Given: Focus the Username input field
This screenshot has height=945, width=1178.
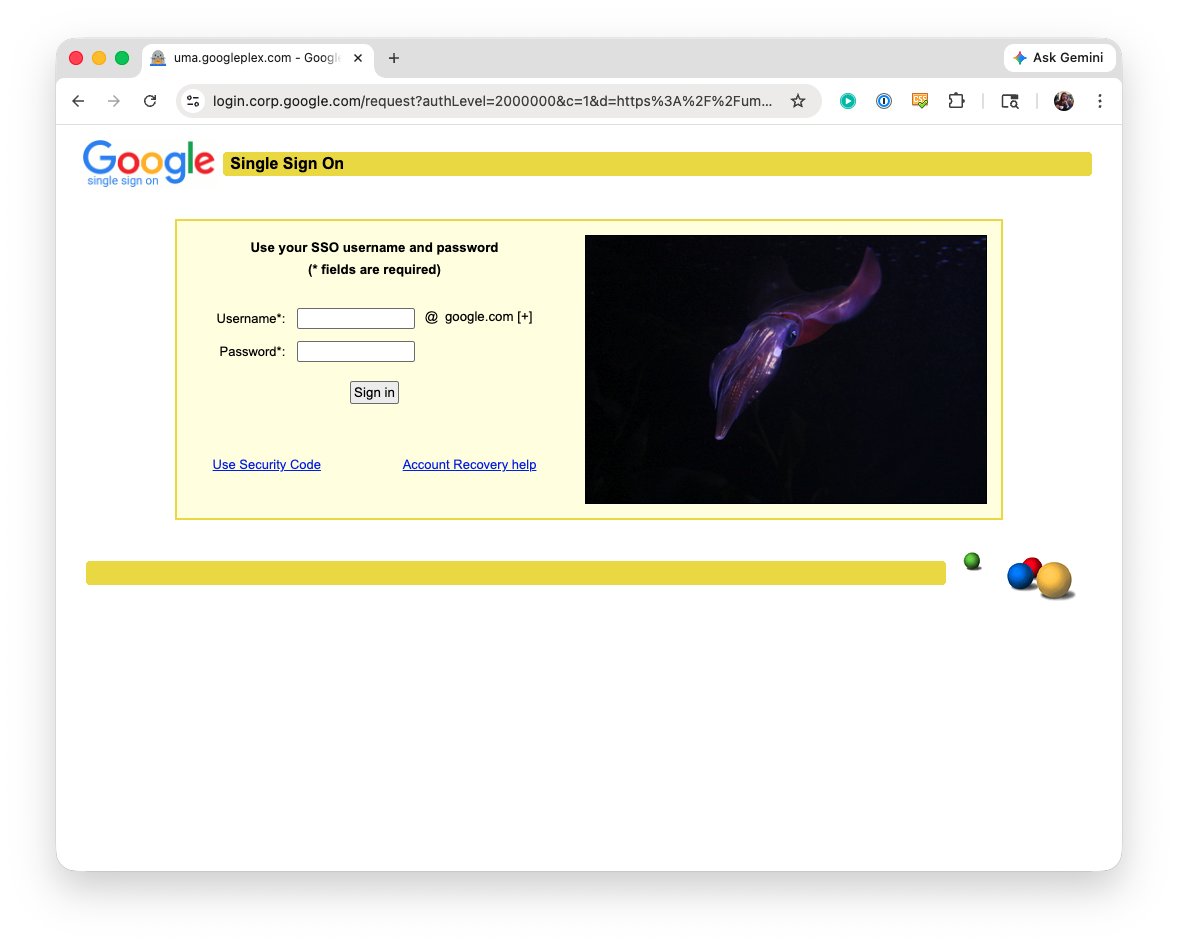Looking at the screenshot, I should coord(356,319).
